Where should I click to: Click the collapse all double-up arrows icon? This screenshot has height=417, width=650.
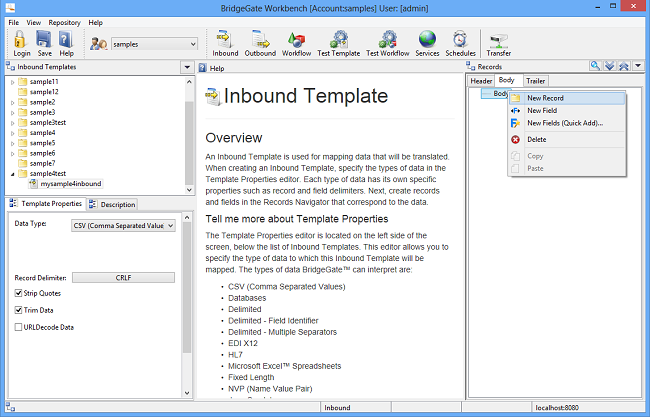coord(624,66)
